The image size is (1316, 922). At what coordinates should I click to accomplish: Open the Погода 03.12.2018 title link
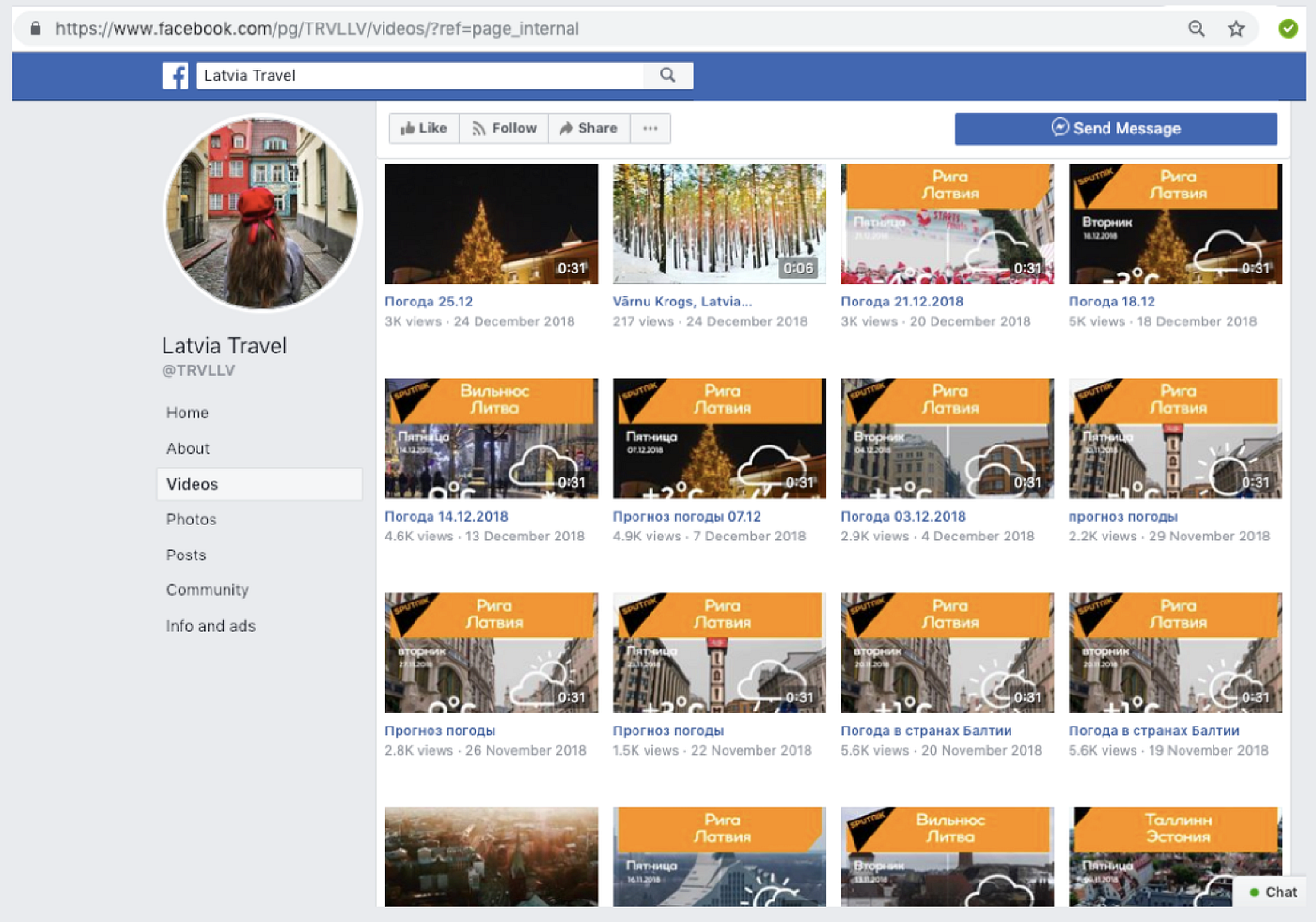coord(903,516)
